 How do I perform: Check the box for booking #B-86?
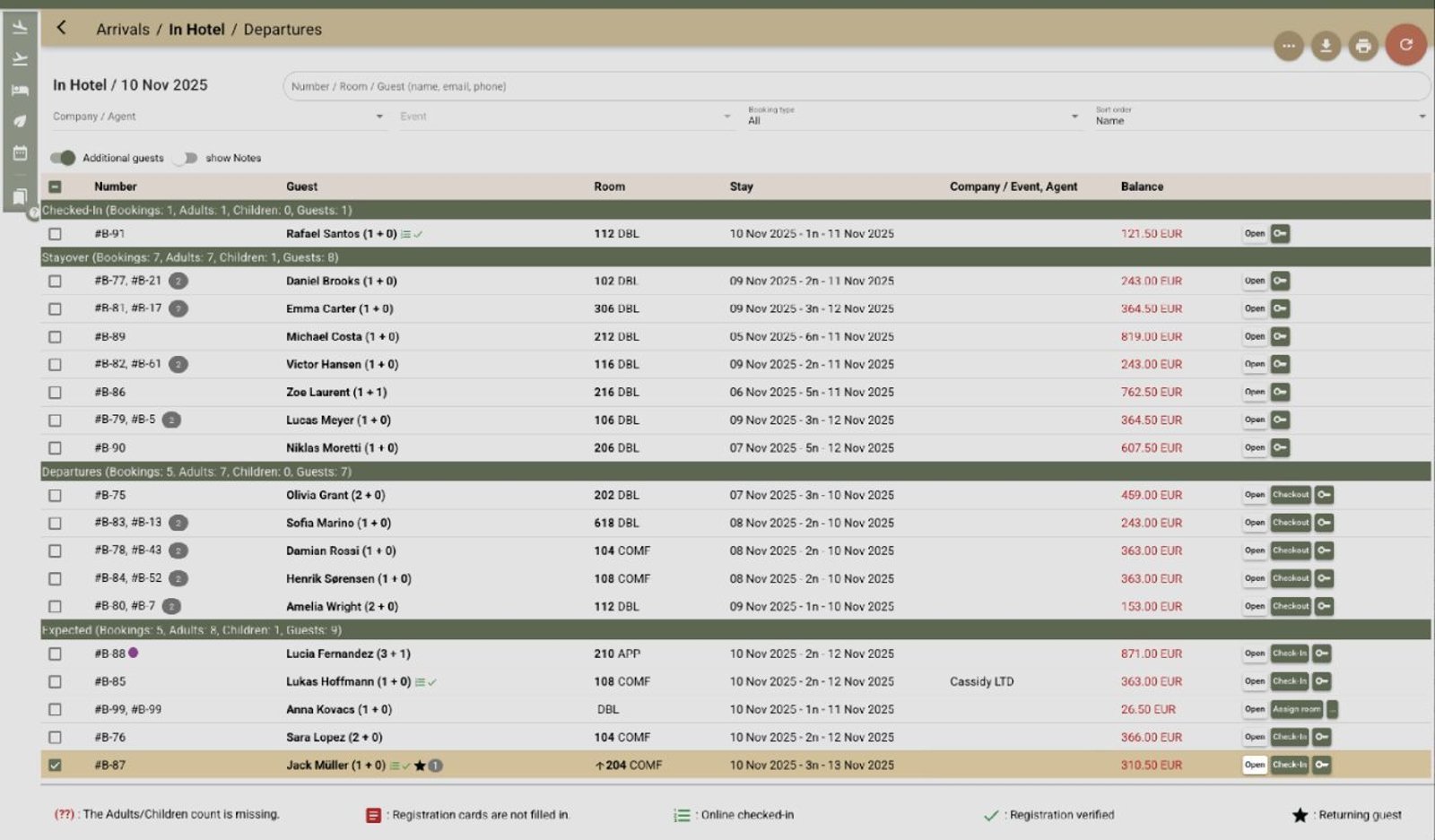coord(55,393)
